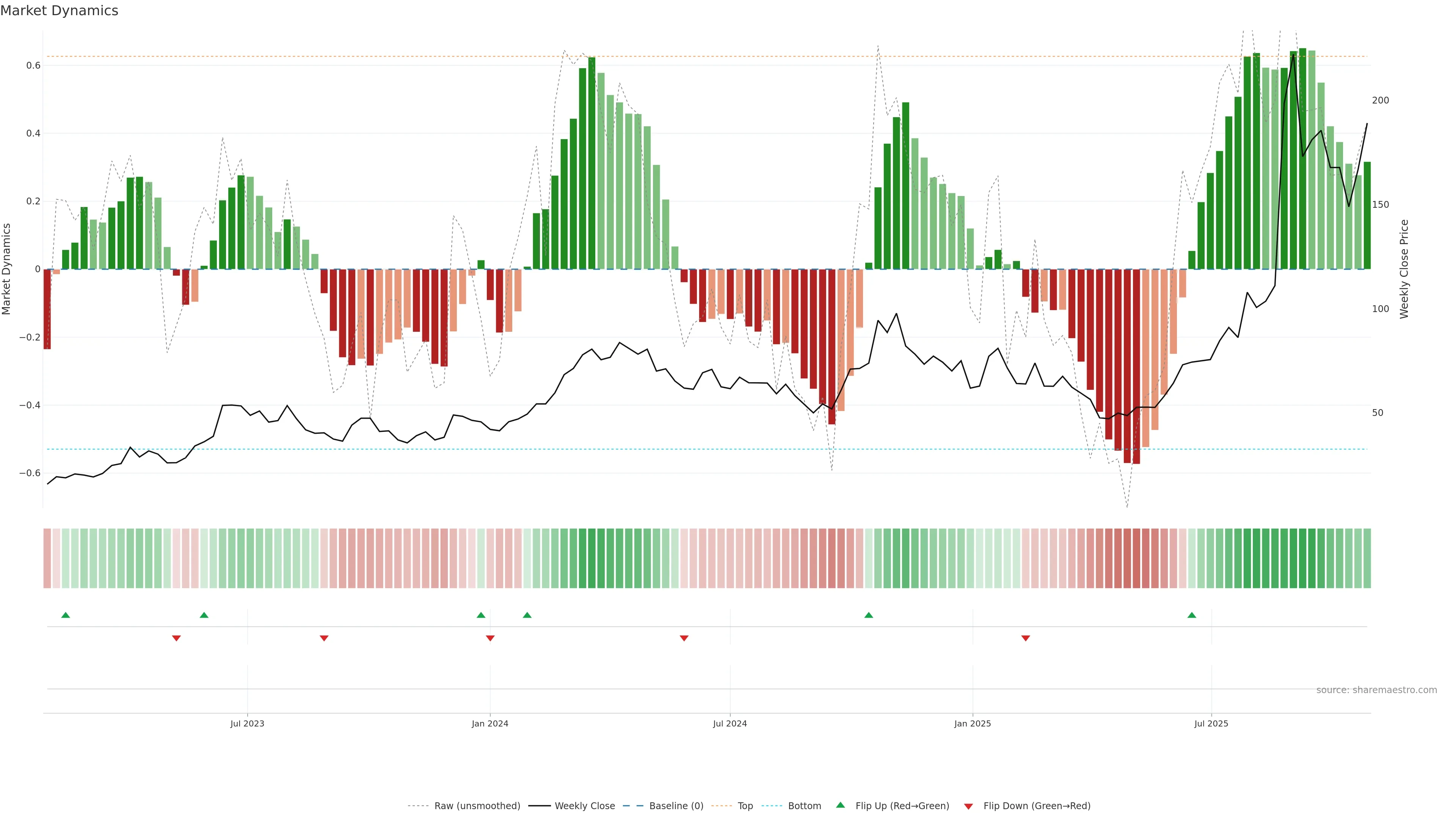This screenshot has height=819, width=1456.
Task: Click the last cell in the heatmap strip
Action: [1367, 559]
